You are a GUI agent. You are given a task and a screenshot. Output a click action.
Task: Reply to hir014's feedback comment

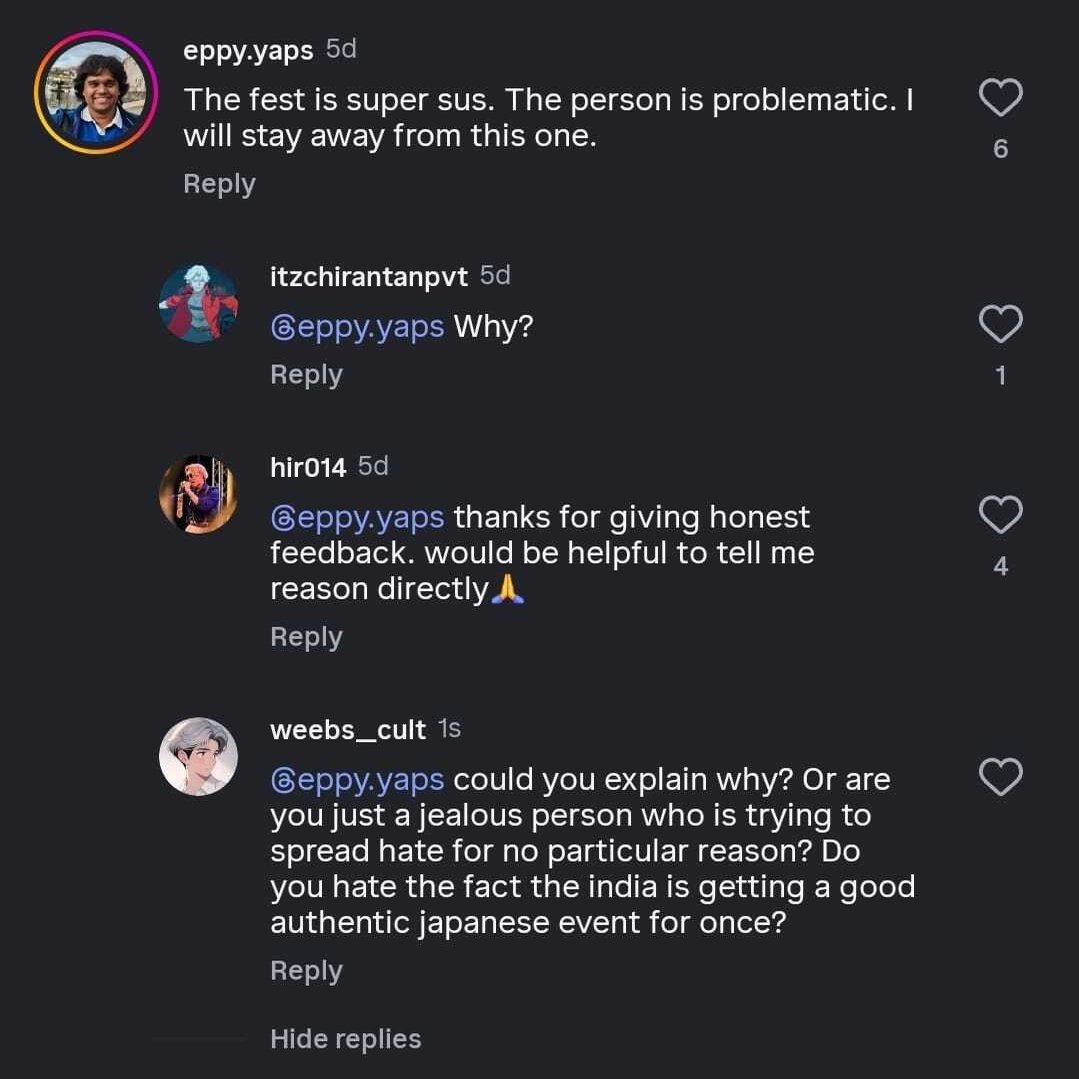pos(306,637)
